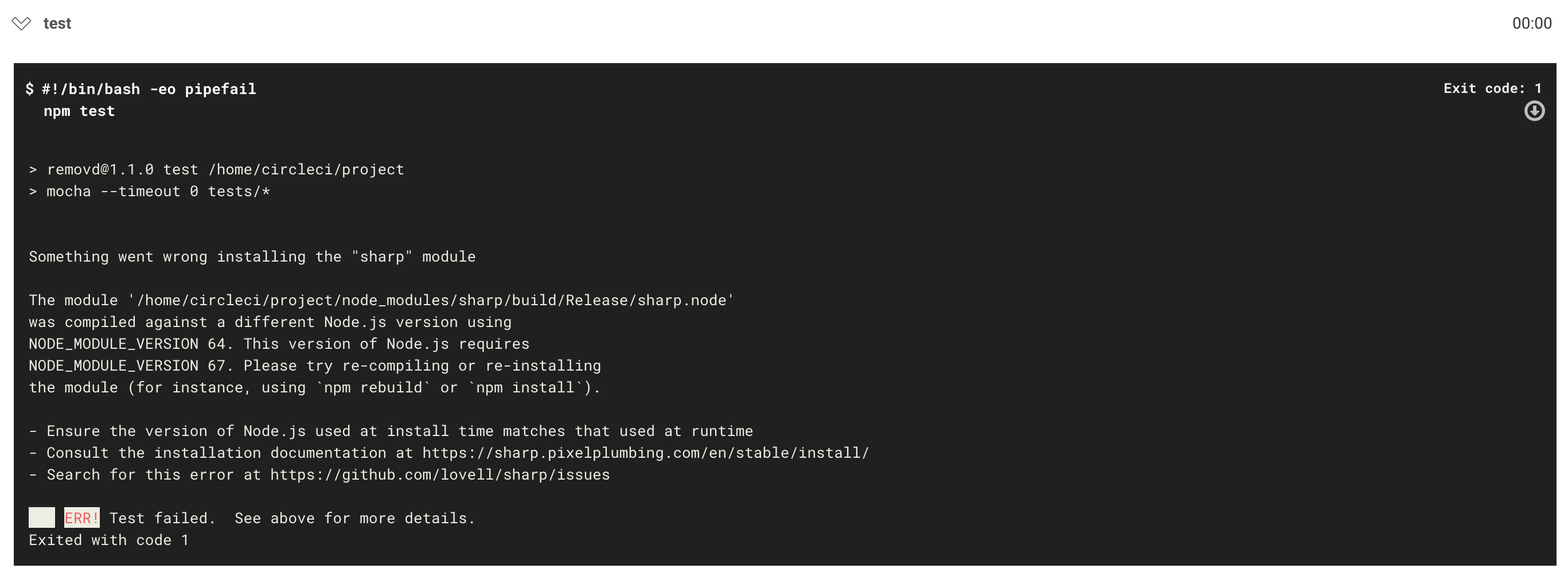Click the chevron next to test label
Image resolution: width=1568 pixels, height=576 pixels.
[x=21, y=23]
